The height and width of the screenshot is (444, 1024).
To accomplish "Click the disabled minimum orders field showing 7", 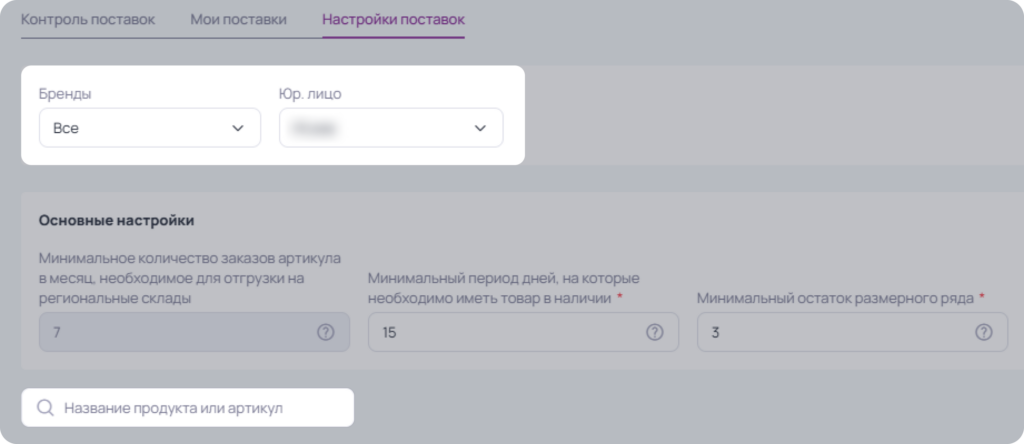I will pos(194,332).
